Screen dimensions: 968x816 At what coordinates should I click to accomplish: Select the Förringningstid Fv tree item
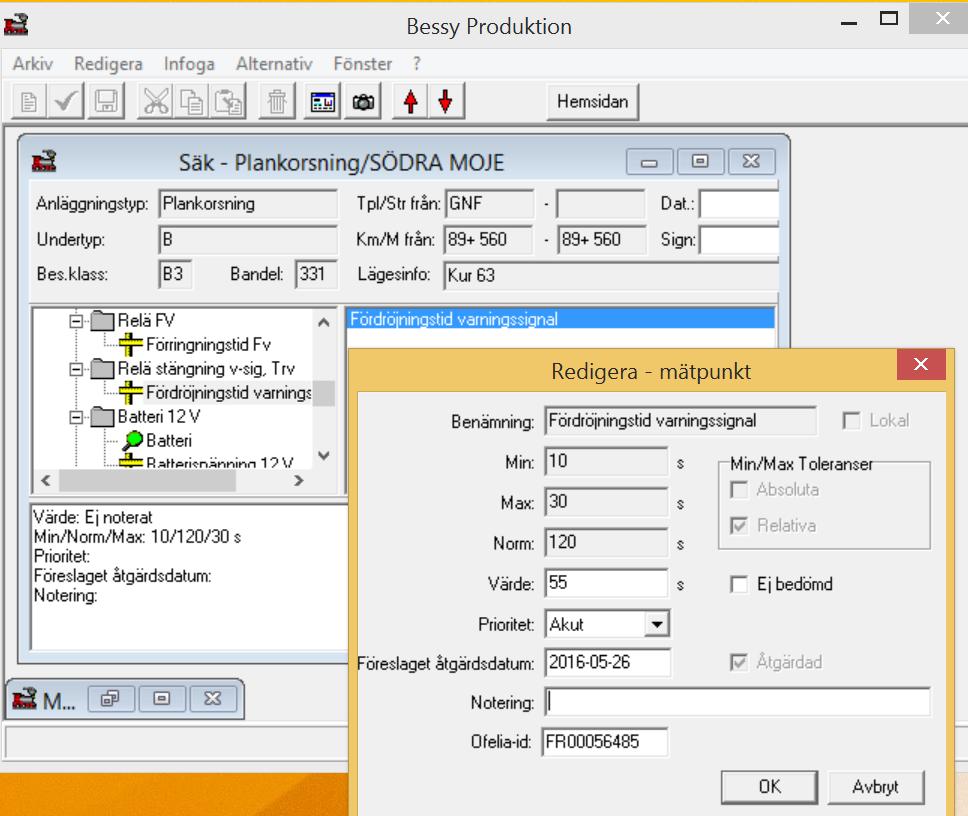coord(208,344)
